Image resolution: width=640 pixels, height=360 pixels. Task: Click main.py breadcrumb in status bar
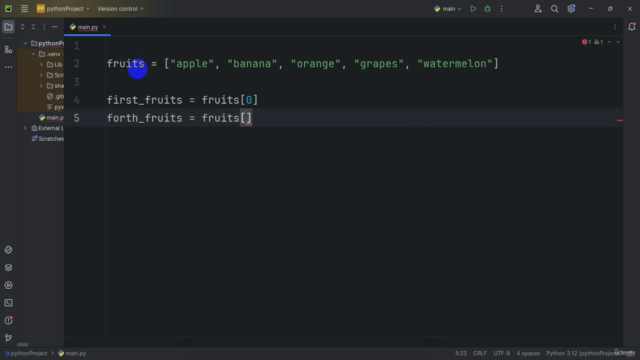pos(72,353)
